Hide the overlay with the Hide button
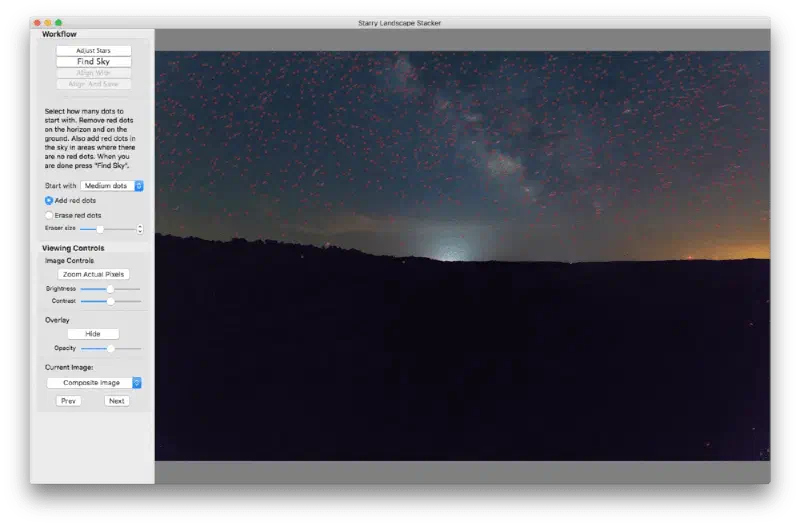Image resolution: width=800 pixels, height=526 pixels. tap(93, 334)
